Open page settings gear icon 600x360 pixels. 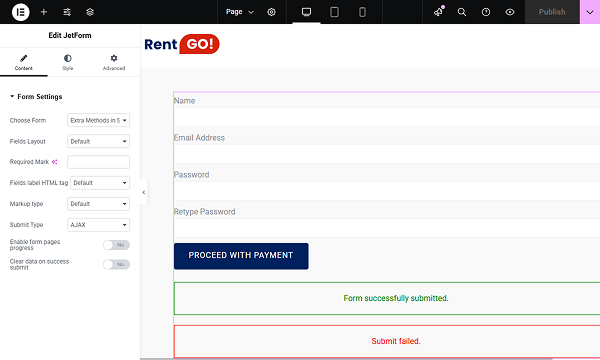271,12
